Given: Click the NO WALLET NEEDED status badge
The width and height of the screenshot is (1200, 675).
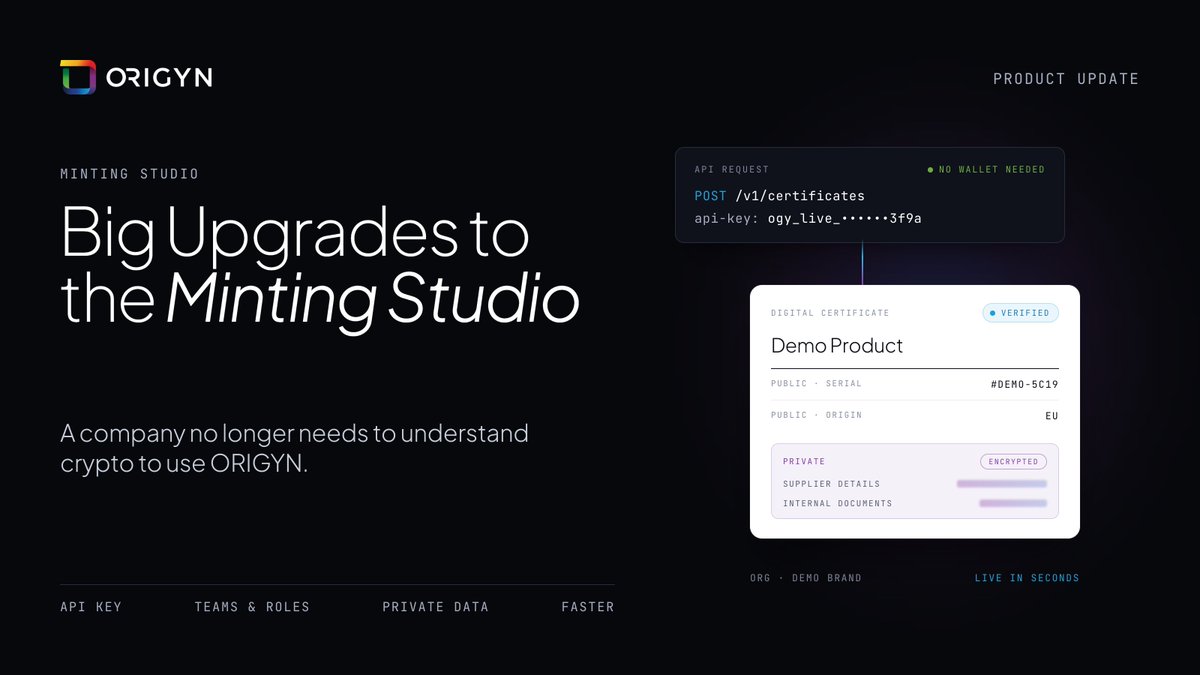Looking at the screenshot, I should [x=986, y=170].
